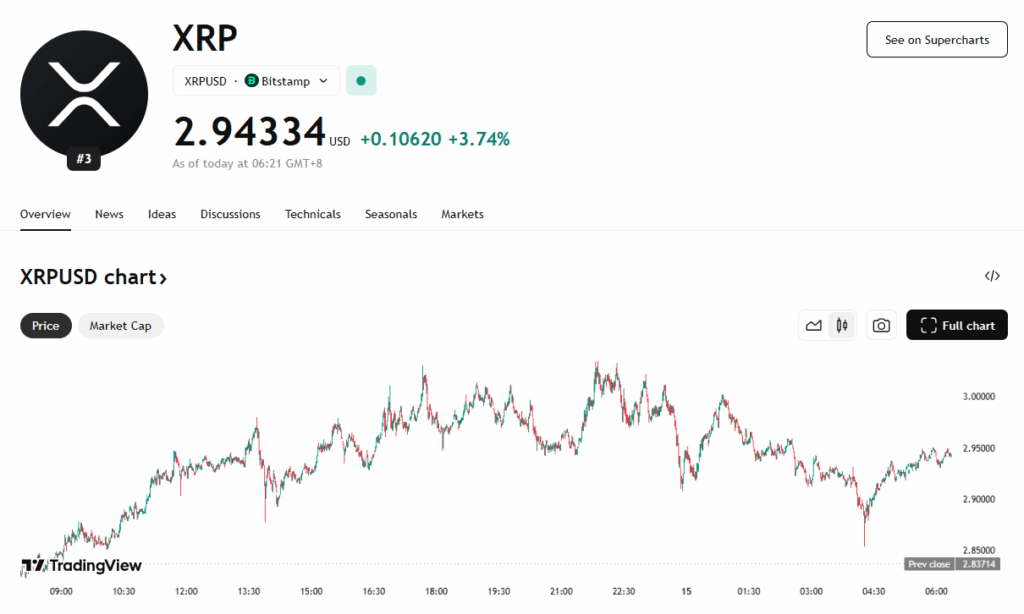
Task: Click the 15:00 time axis label
Action: (x=312, y=591)
